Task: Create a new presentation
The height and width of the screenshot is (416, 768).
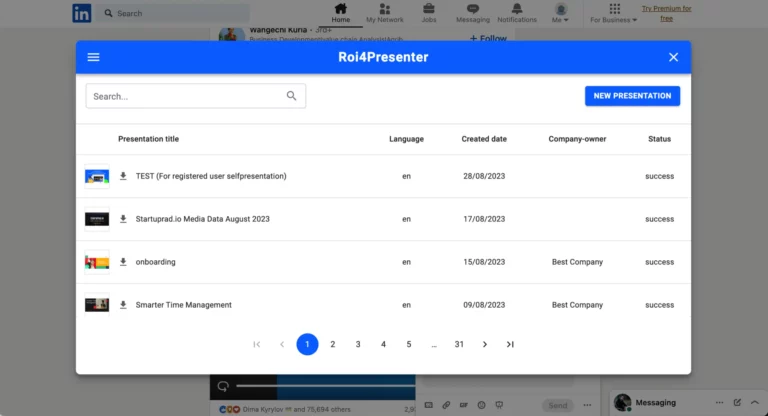Action: pos(632,96)
